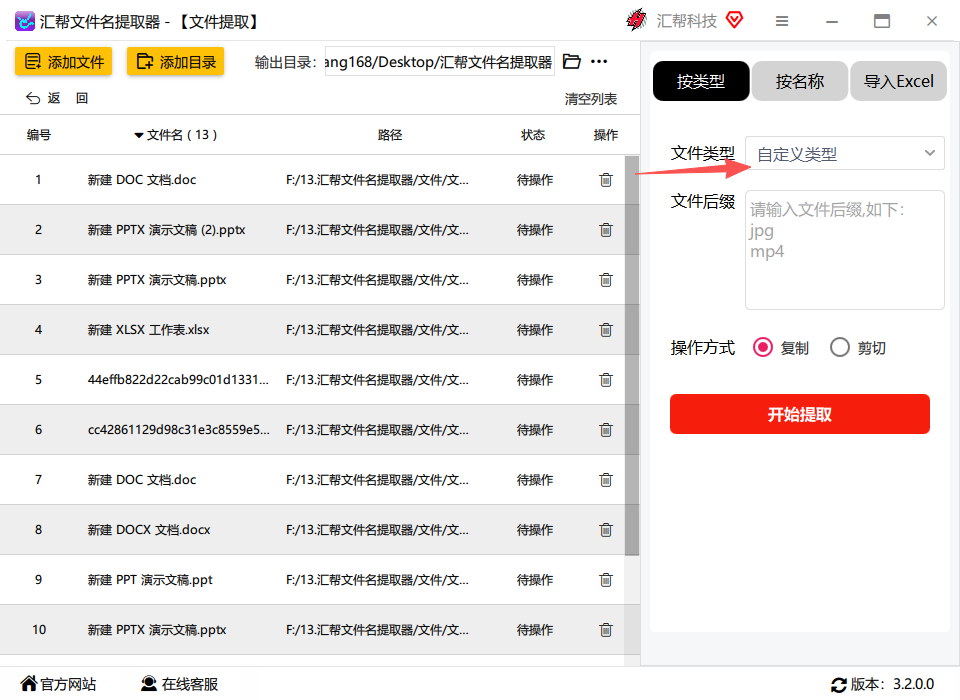Image resolution: width=960 pixels, height=700 pixels.
Task: Click the 添加文件 button
Action: click(64, 61)
